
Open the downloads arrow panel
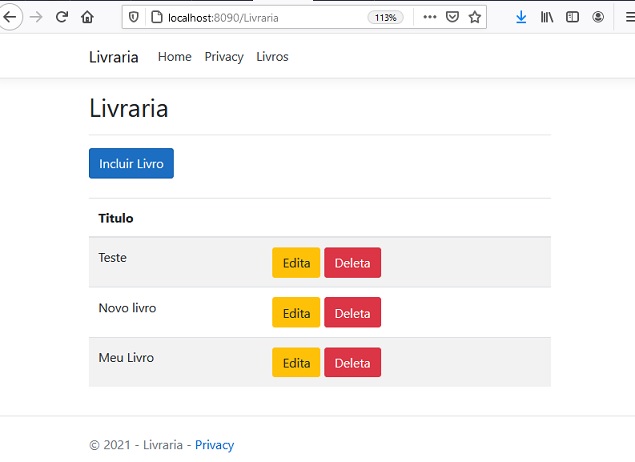521,17
